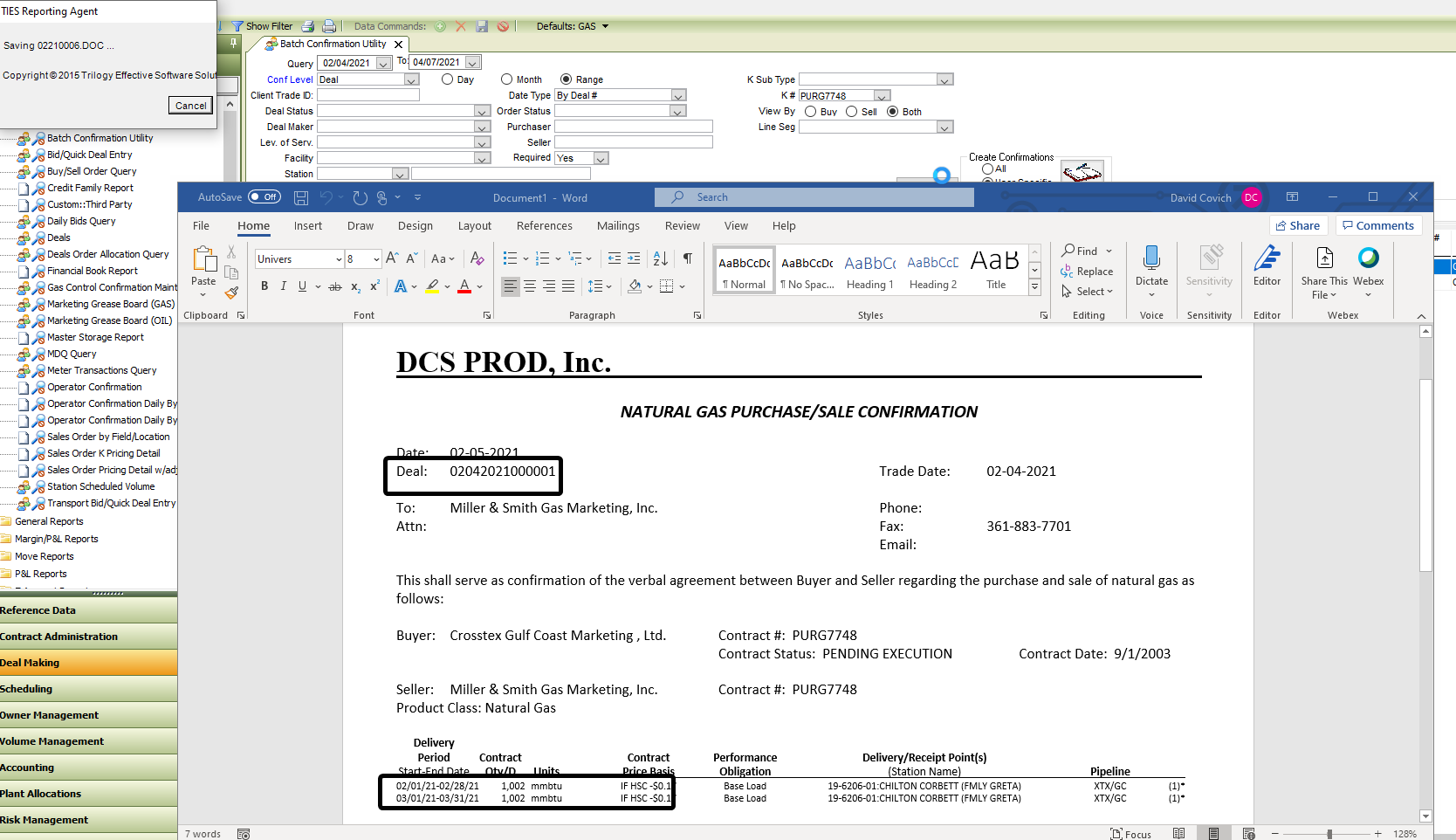Expand the font name dropdown Univers

click(339, 259)
